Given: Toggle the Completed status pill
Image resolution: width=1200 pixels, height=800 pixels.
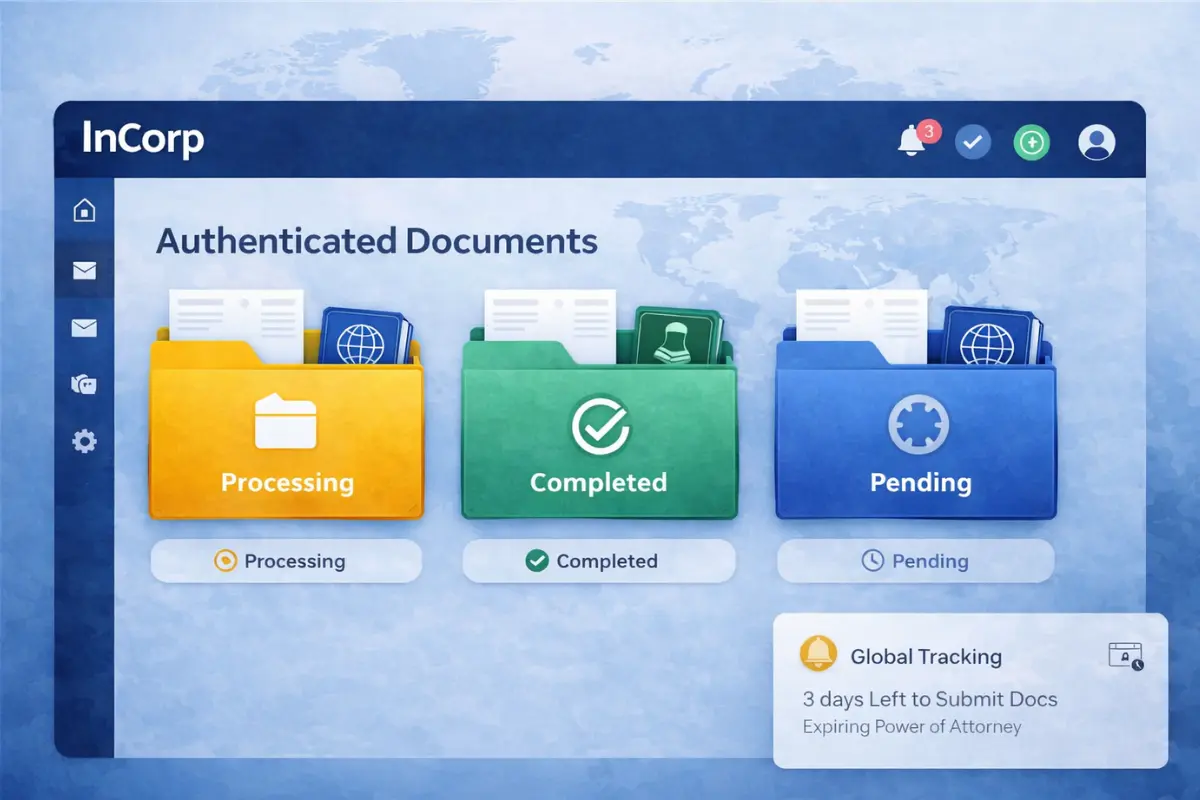Looking at the screenshot, I should 598,561.
